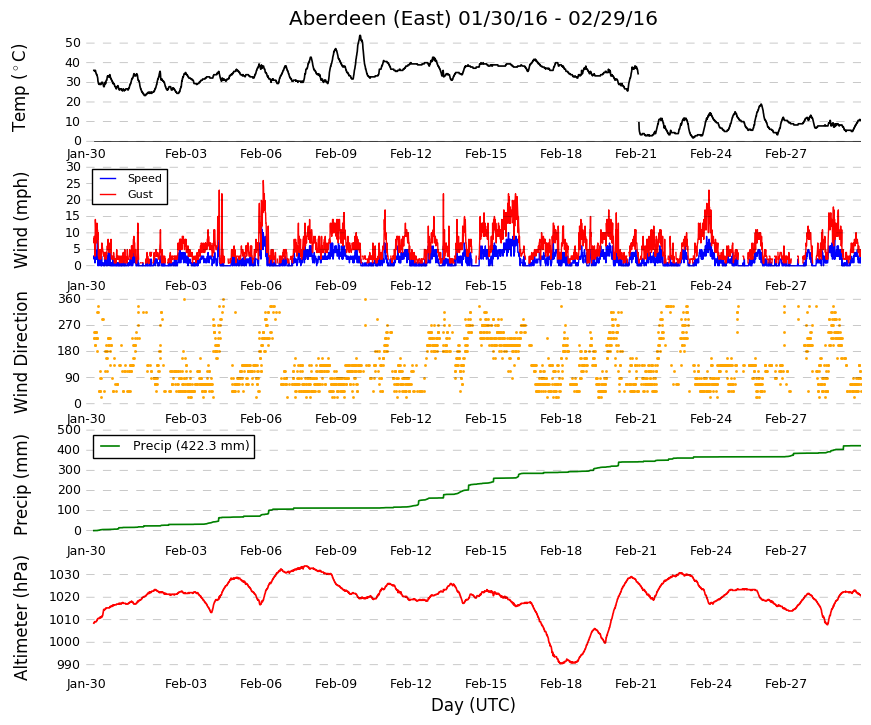The width and height of the screenshot is (871, 725).
Task: Click the blue Speed legend line
Action: point(108,179)
